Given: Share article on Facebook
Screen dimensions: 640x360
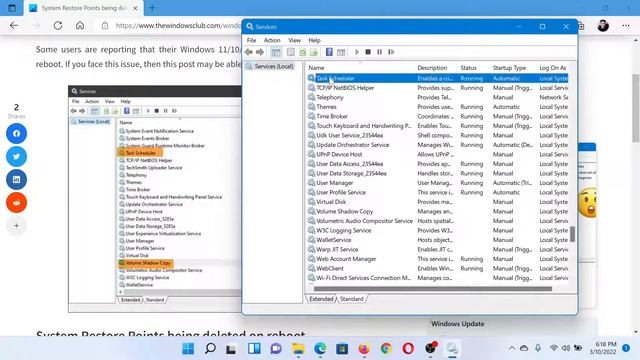Looking at the screenshot, I should click(x=16, y=133).
